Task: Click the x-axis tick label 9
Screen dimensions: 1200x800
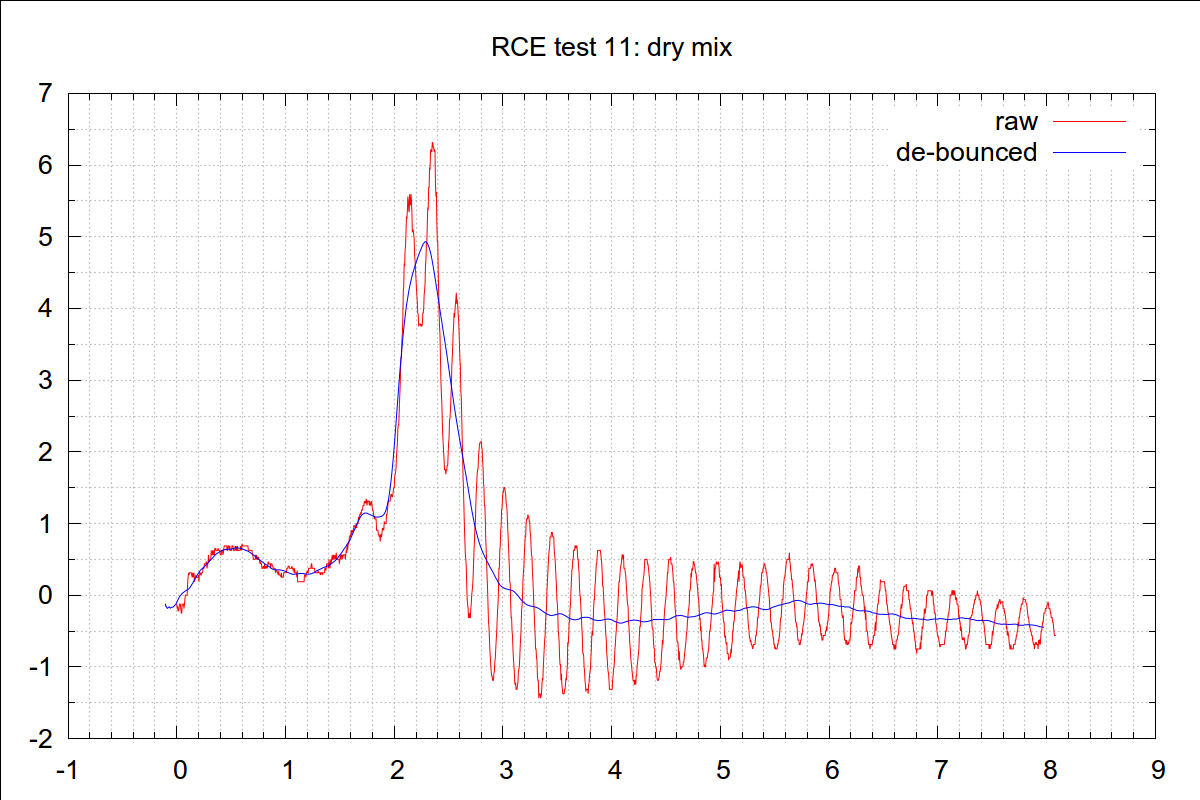Action: coord(1158,771)
